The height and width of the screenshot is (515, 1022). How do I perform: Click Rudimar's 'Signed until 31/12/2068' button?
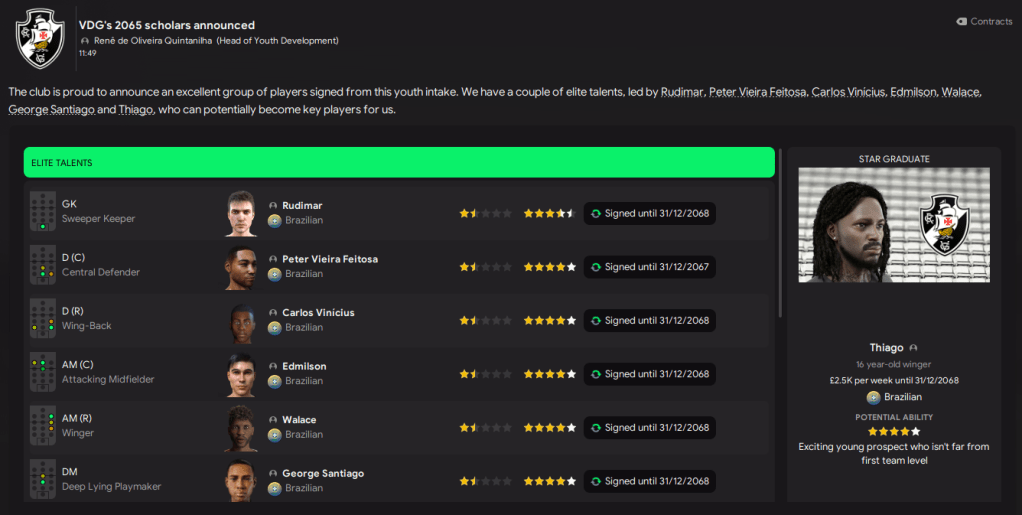pyautogui.click(x=649, y=213)
